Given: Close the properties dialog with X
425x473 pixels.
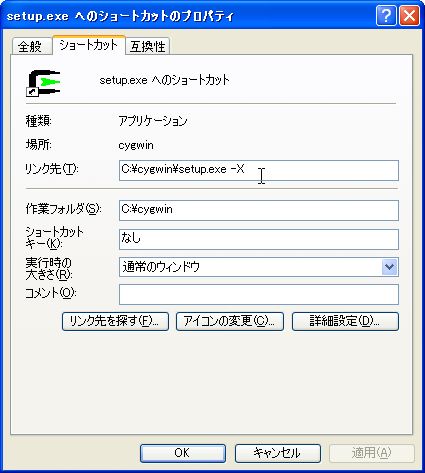Looking at the screenshot, I should pos(409,15).
